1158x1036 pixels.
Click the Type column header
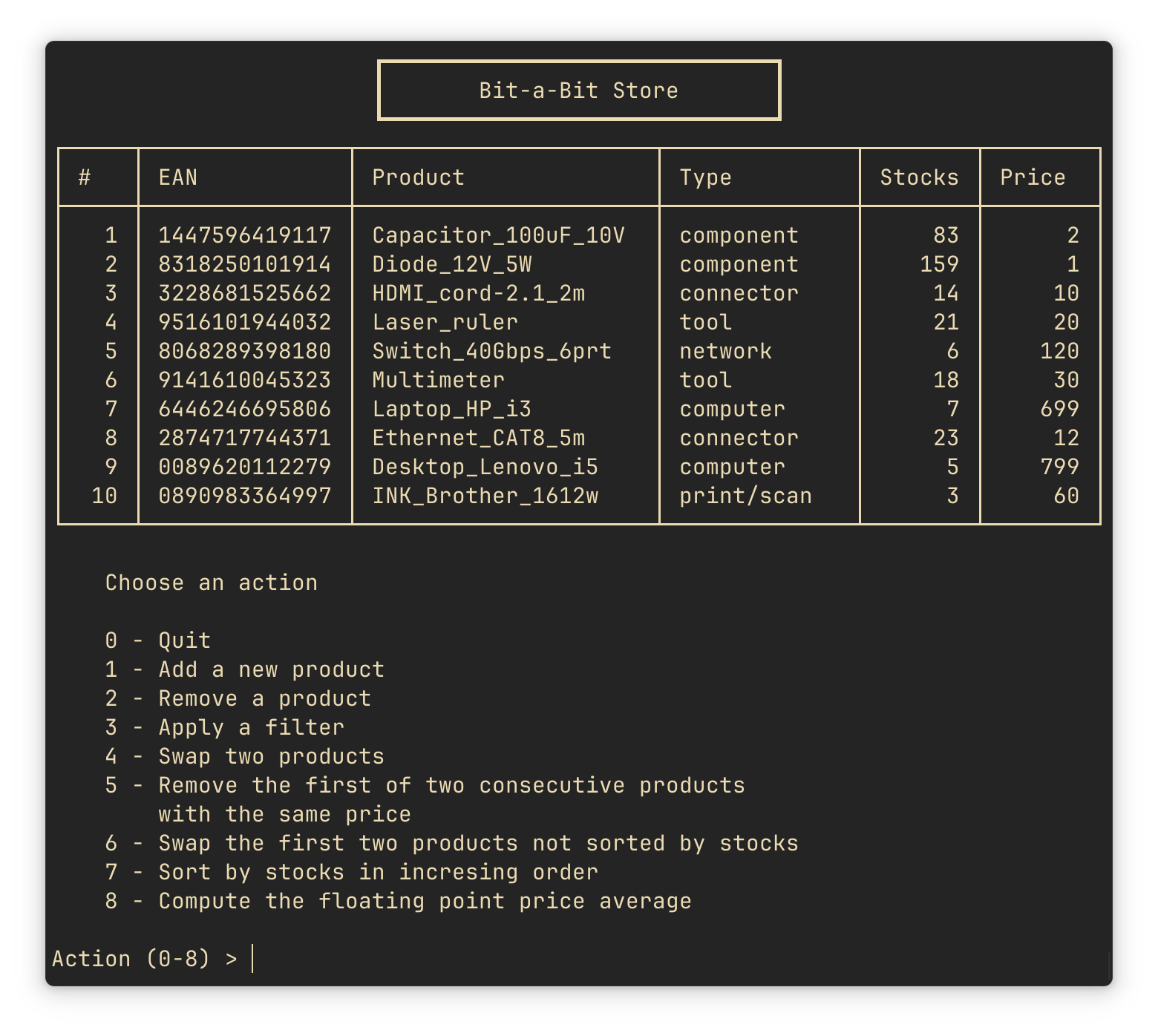(705, 178)
